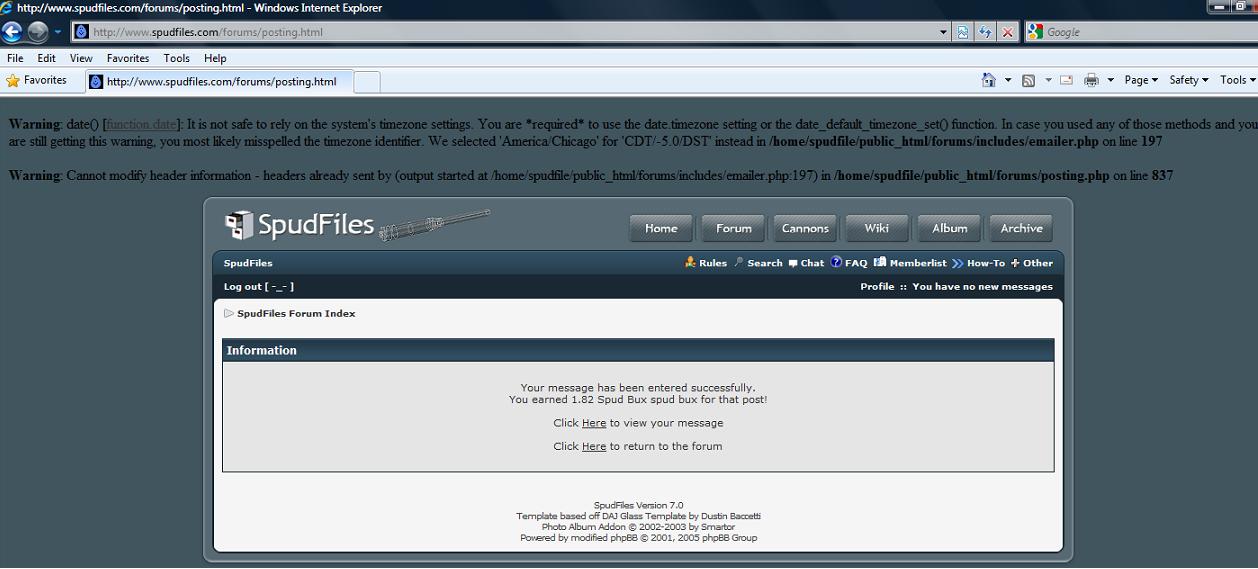Click the Print icon in command bar
1258x569 pixels.
click(1091, 80)
